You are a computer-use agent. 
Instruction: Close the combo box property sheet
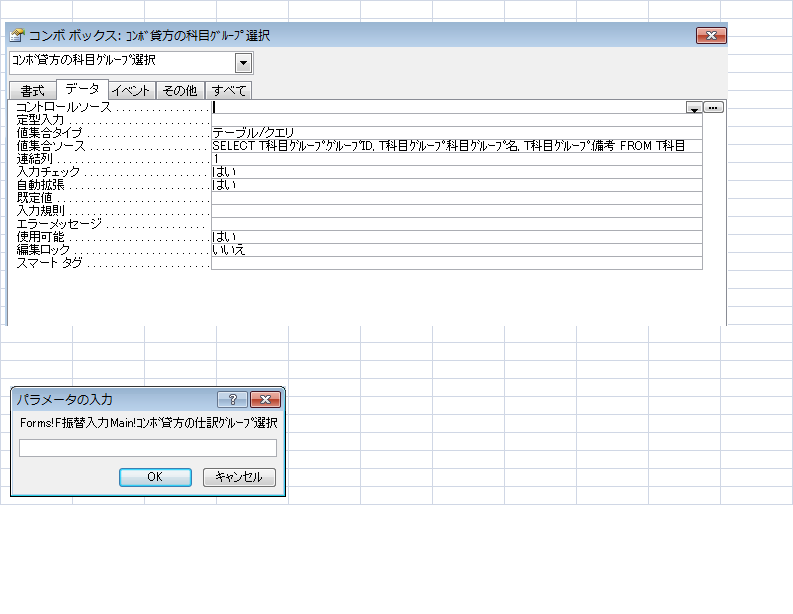(711, 35)
